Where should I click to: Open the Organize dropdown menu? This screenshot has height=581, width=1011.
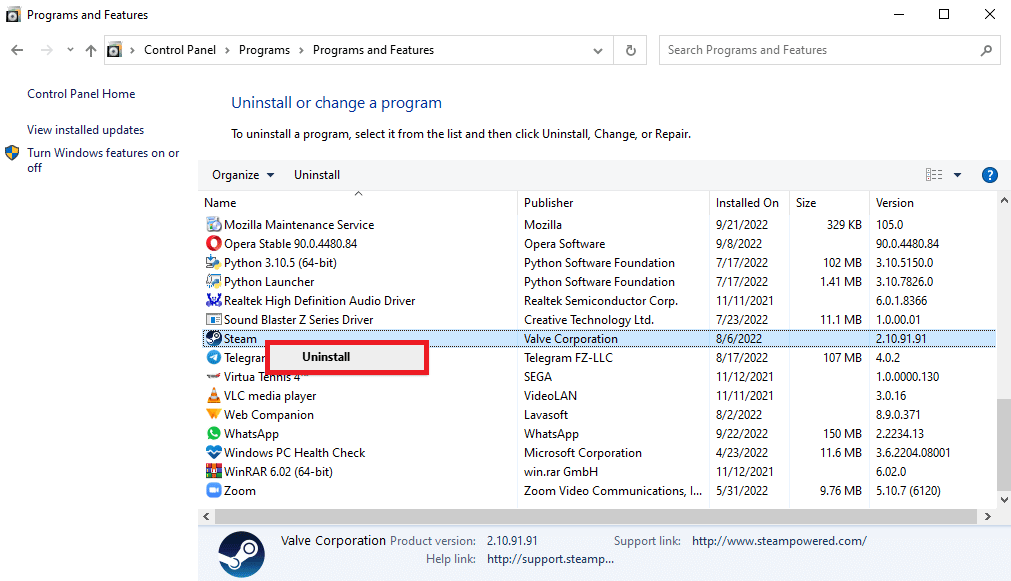pyautogui.click(x=242, y=174)
